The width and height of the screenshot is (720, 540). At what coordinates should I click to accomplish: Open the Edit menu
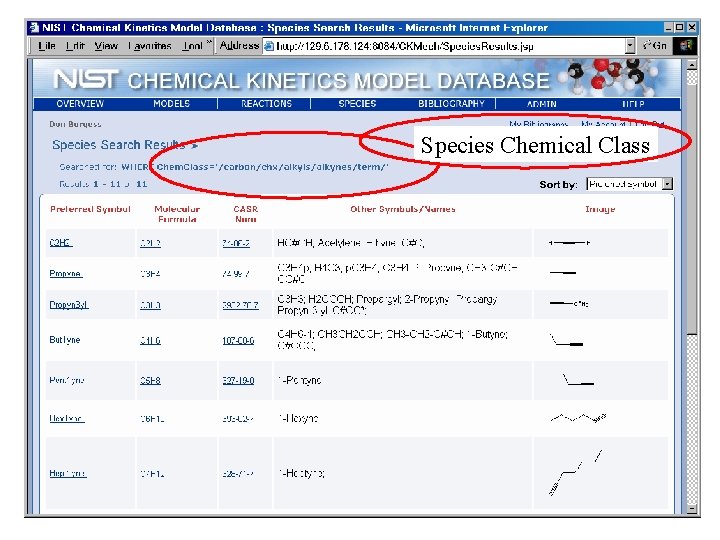click(x=74, y=46)
